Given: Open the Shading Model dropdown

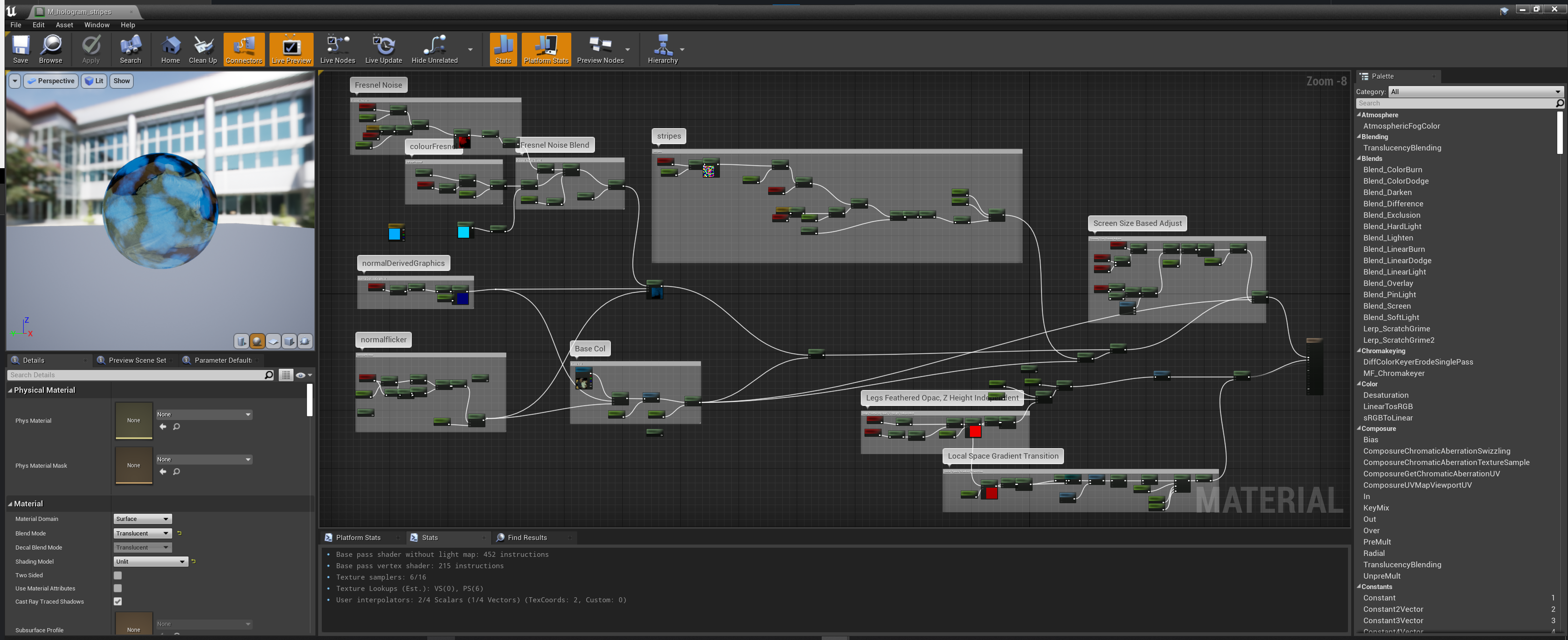Looking at the screenshot, I should 150,561.
